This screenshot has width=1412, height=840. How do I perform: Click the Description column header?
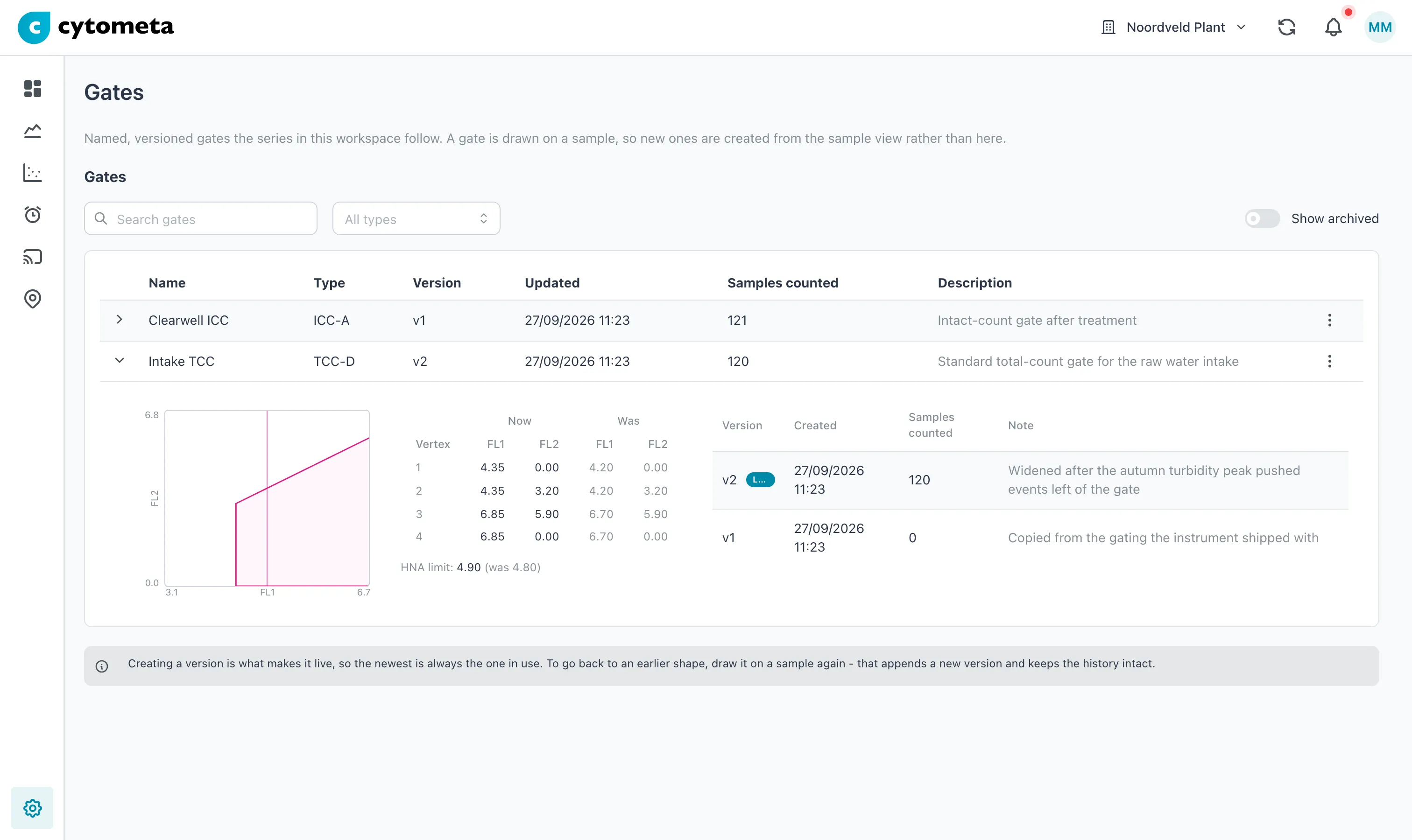pos(975,283)
